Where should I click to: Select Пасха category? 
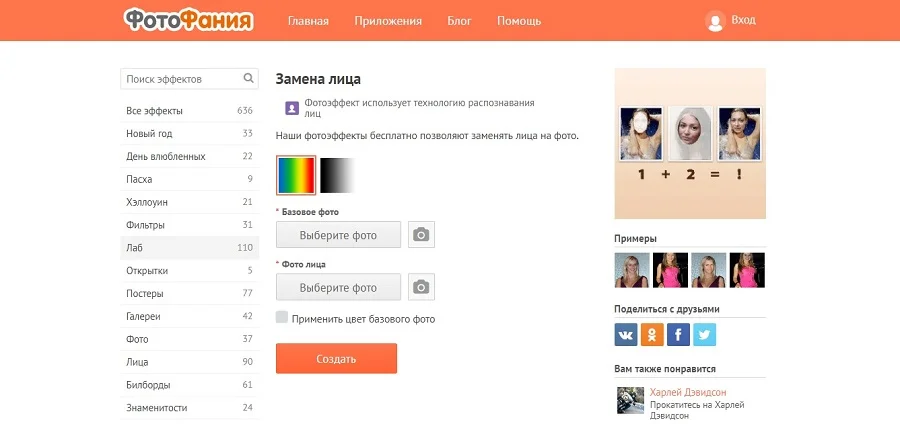coord(189,179)
